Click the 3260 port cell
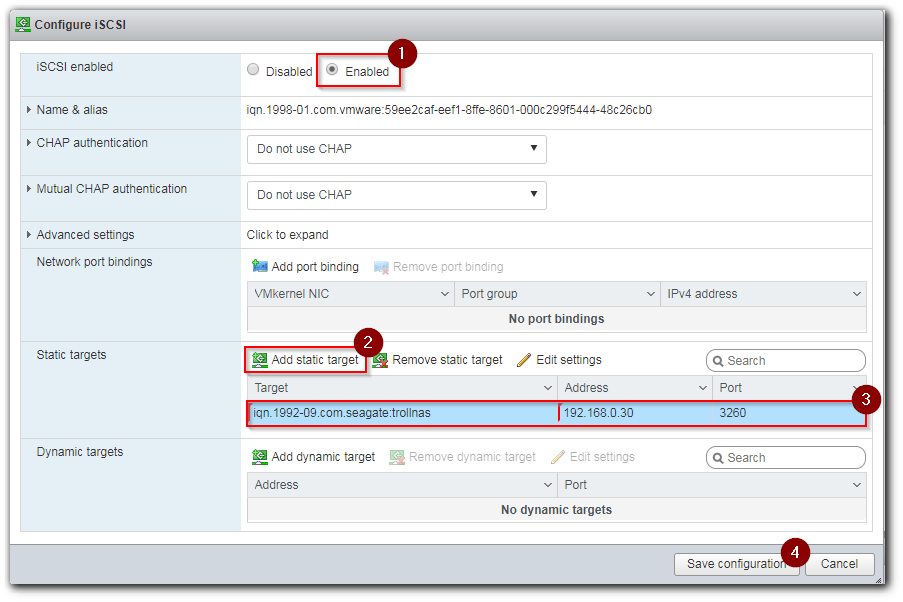Screen dimensions: 903x602 [x=788, y=413]
